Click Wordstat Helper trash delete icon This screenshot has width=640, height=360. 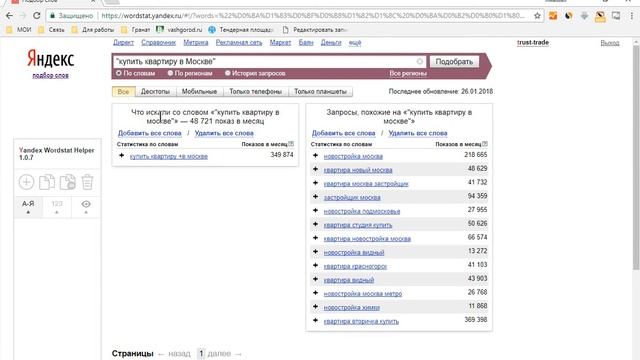87,182
